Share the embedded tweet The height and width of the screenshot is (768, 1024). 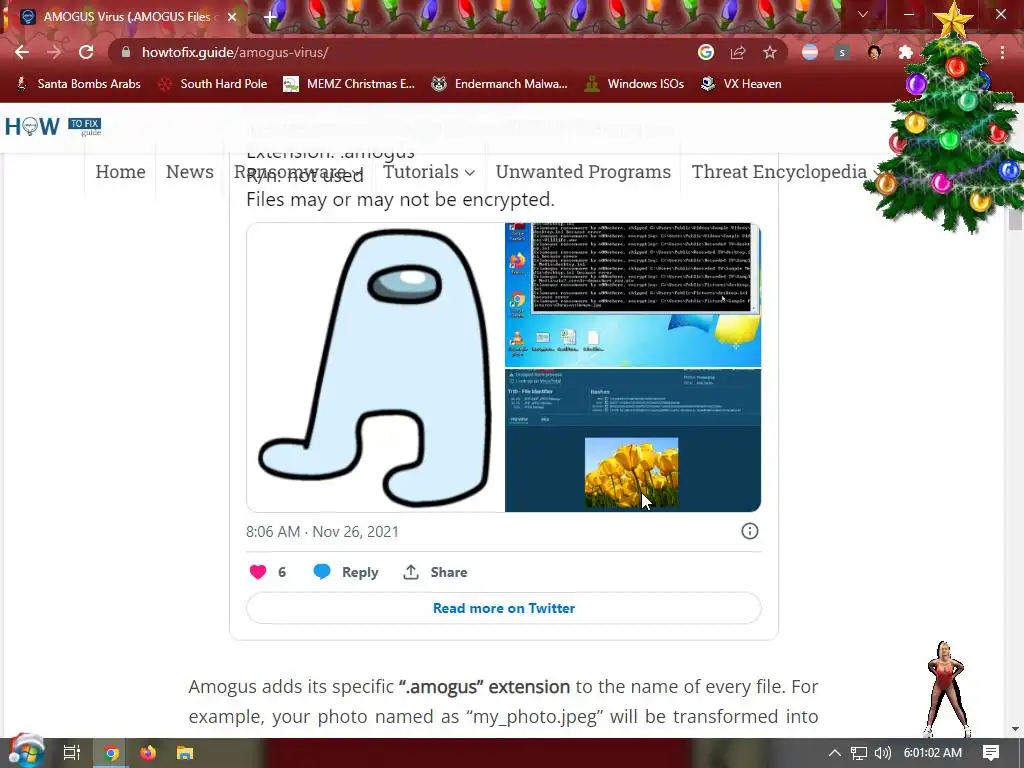coord(435,572)
